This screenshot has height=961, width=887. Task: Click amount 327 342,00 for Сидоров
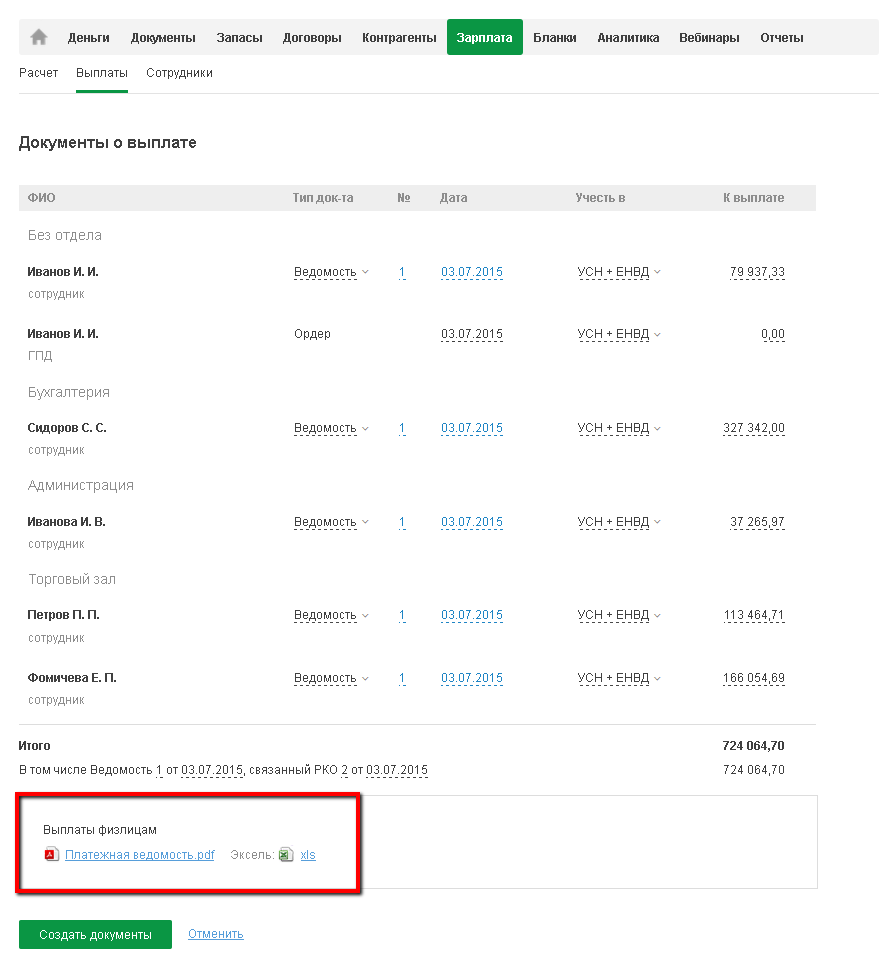tap(753, 428)
